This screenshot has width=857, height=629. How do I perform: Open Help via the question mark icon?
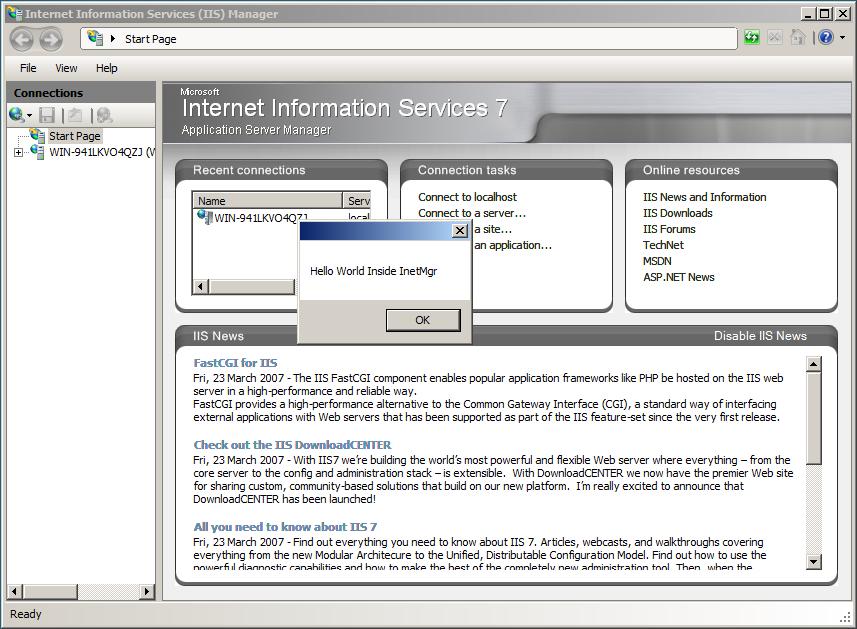point(826,37)
